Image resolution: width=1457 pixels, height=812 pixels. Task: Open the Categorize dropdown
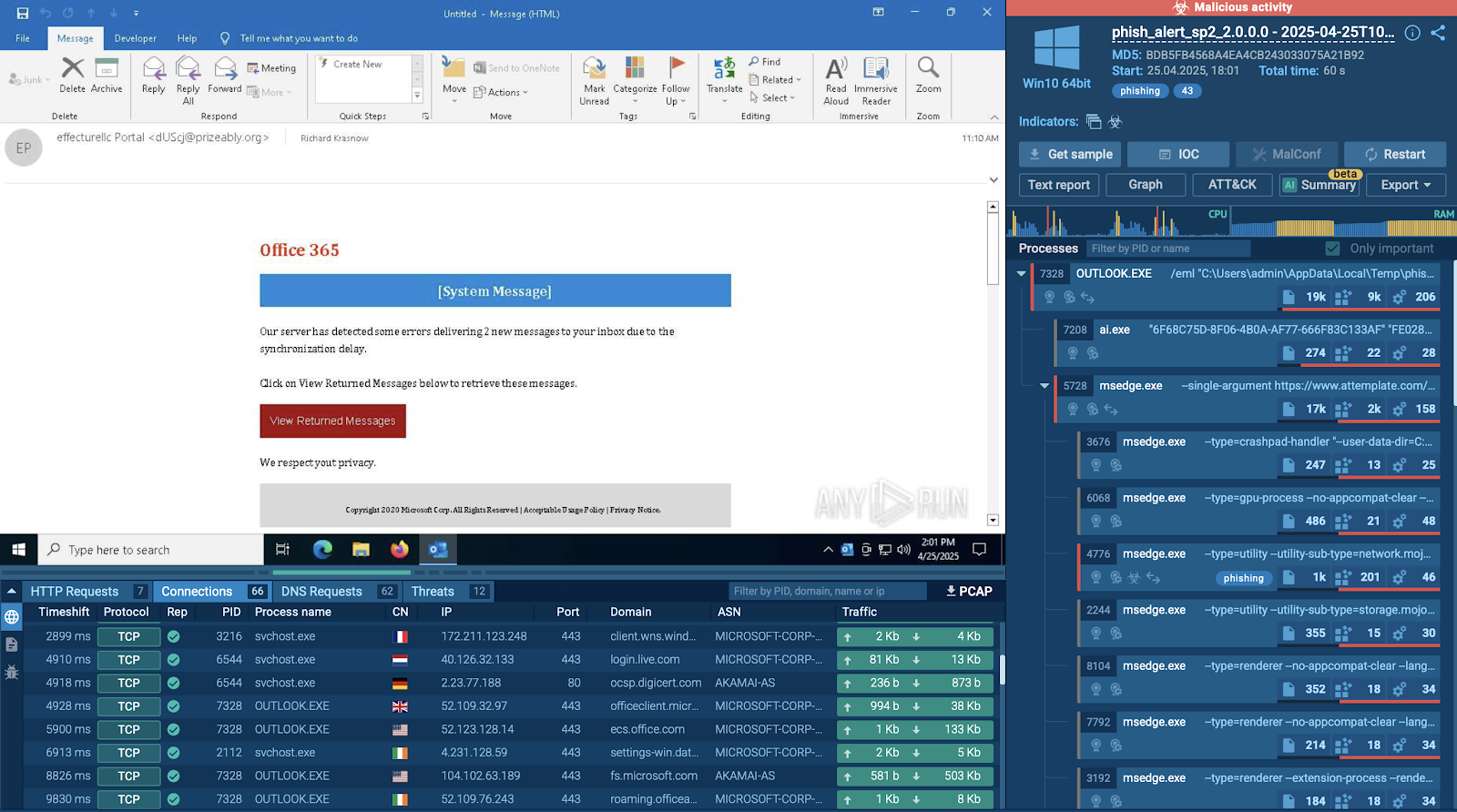click(x=635, y=80)
